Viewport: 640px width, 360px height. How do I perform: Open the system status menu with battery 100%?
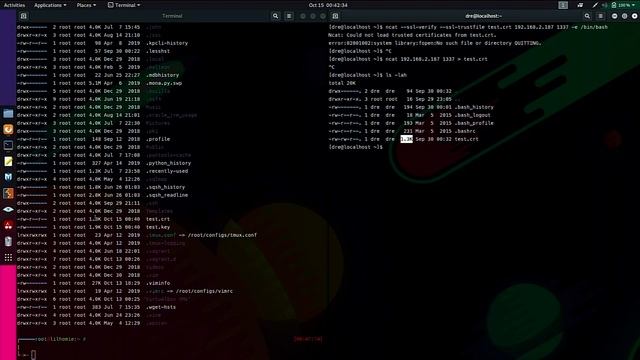click(623, 5)
